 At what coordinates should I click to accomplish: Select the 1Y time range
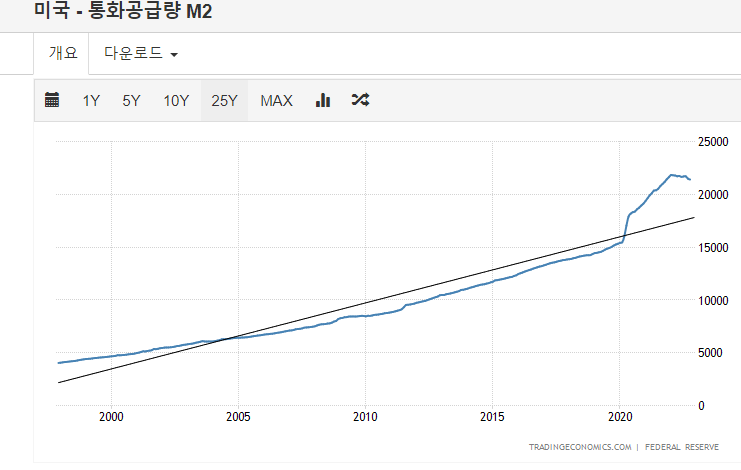click(x=91, y=101)
